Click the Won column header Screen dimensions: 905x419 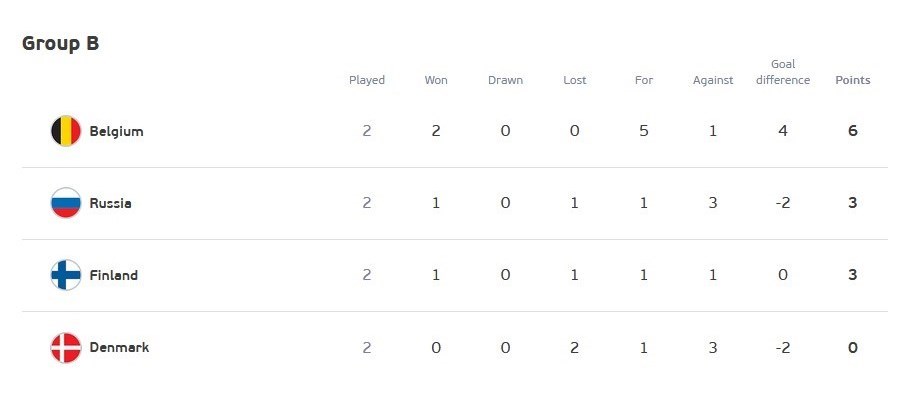pos(436,80)
